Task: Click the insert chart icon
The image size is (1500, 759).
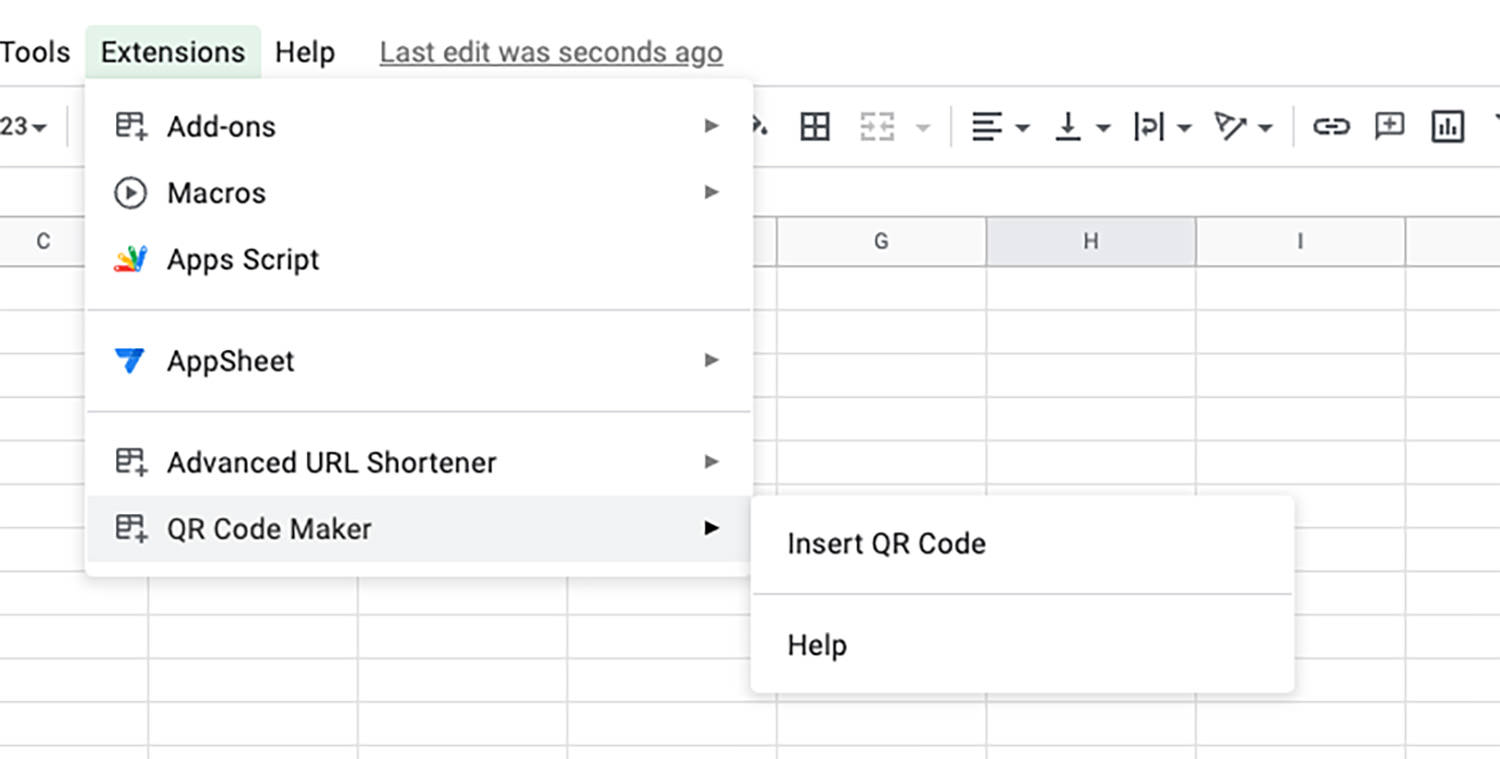Action: coord(1447,127)
